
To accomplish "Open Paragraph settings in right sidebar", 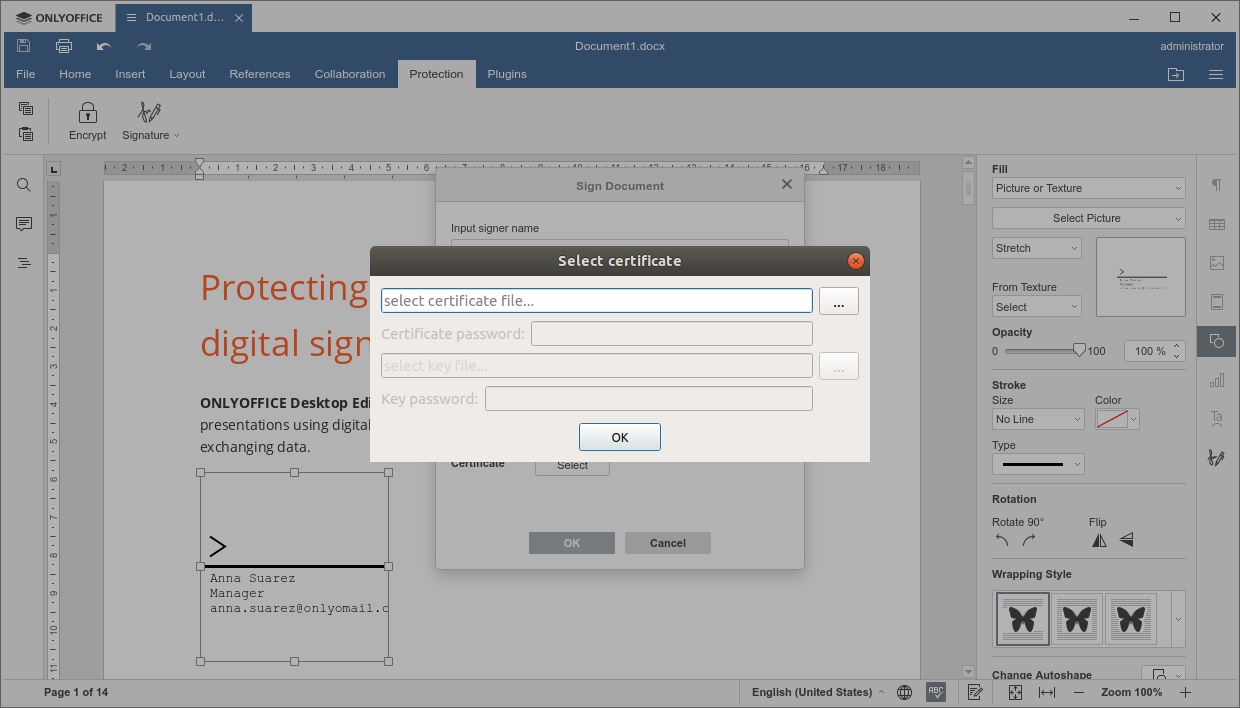I will [1217, 185].
